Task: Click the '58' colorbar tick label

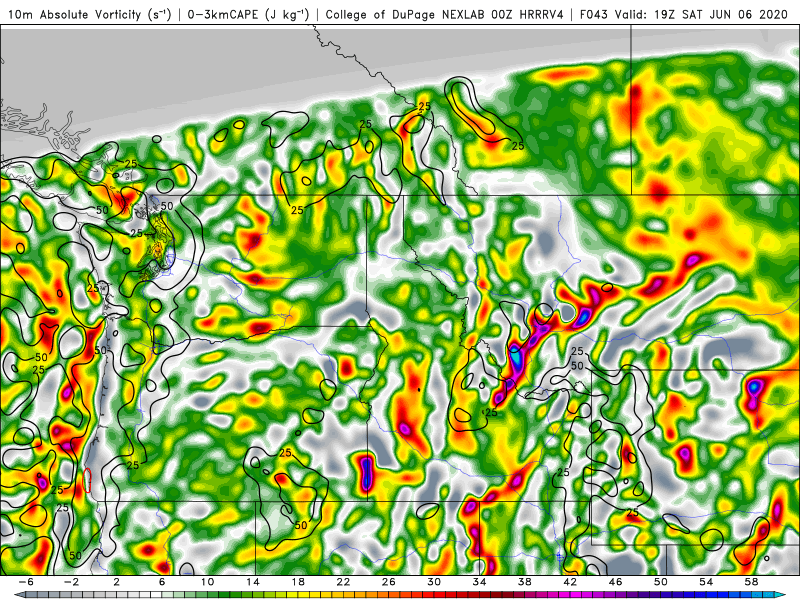Action: tap(752, 582)
